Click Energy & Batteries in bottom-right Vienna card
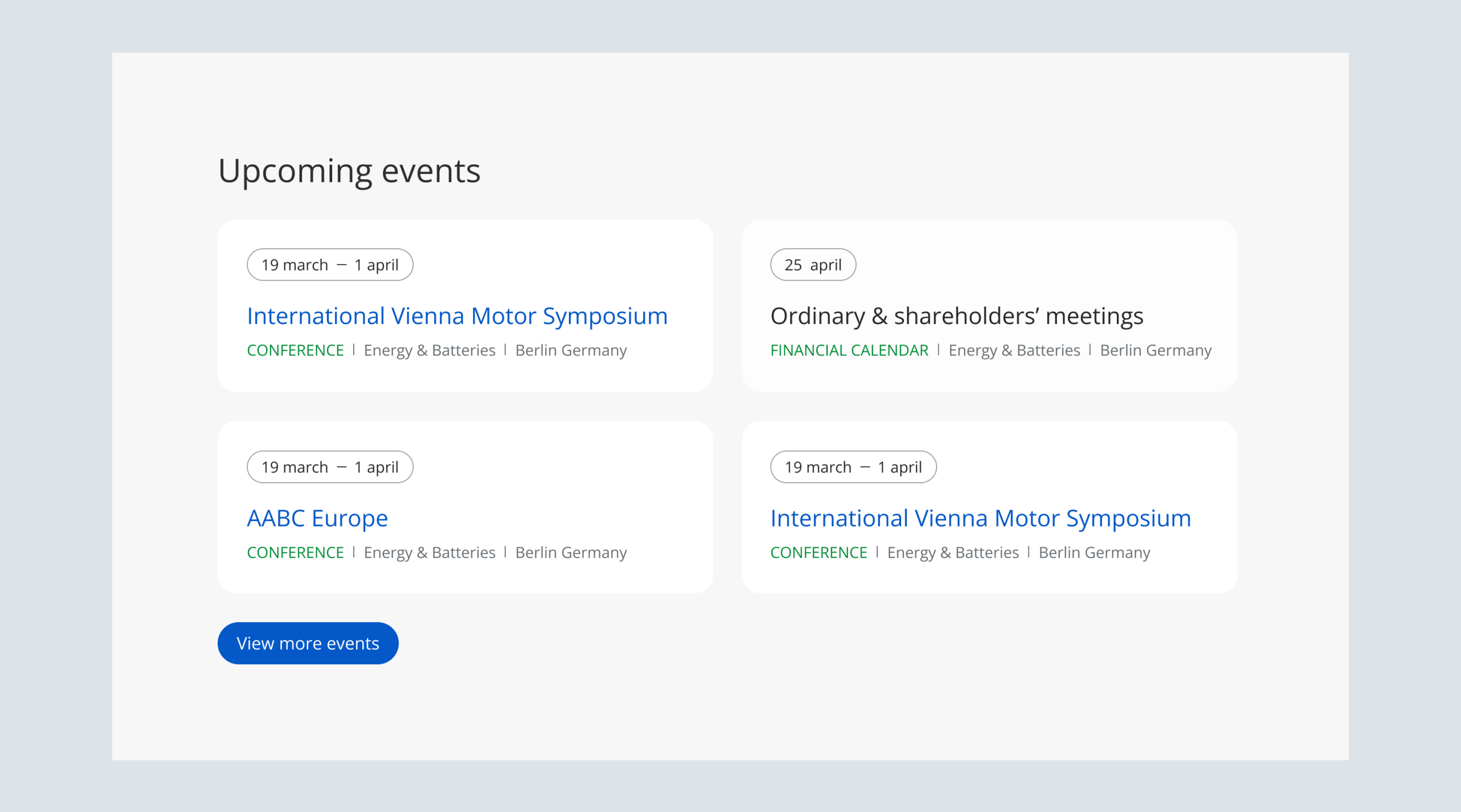 click(x=953, y=552)
